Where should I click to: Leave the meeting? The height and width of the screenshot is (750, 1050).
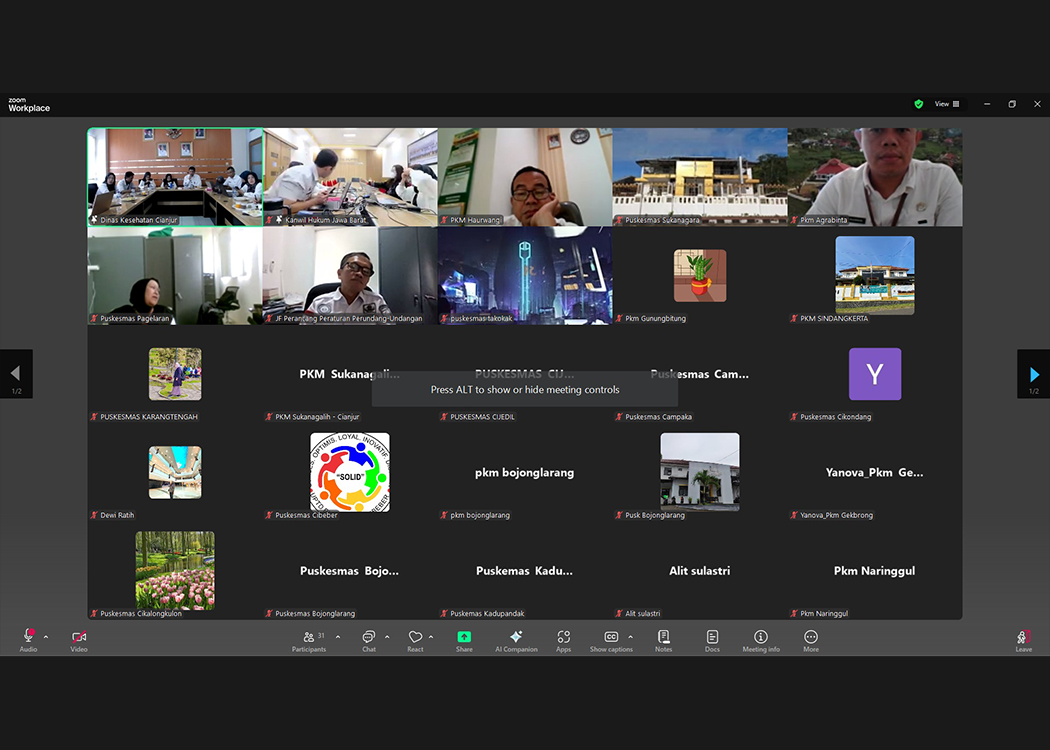click(x=1023, y=639)
